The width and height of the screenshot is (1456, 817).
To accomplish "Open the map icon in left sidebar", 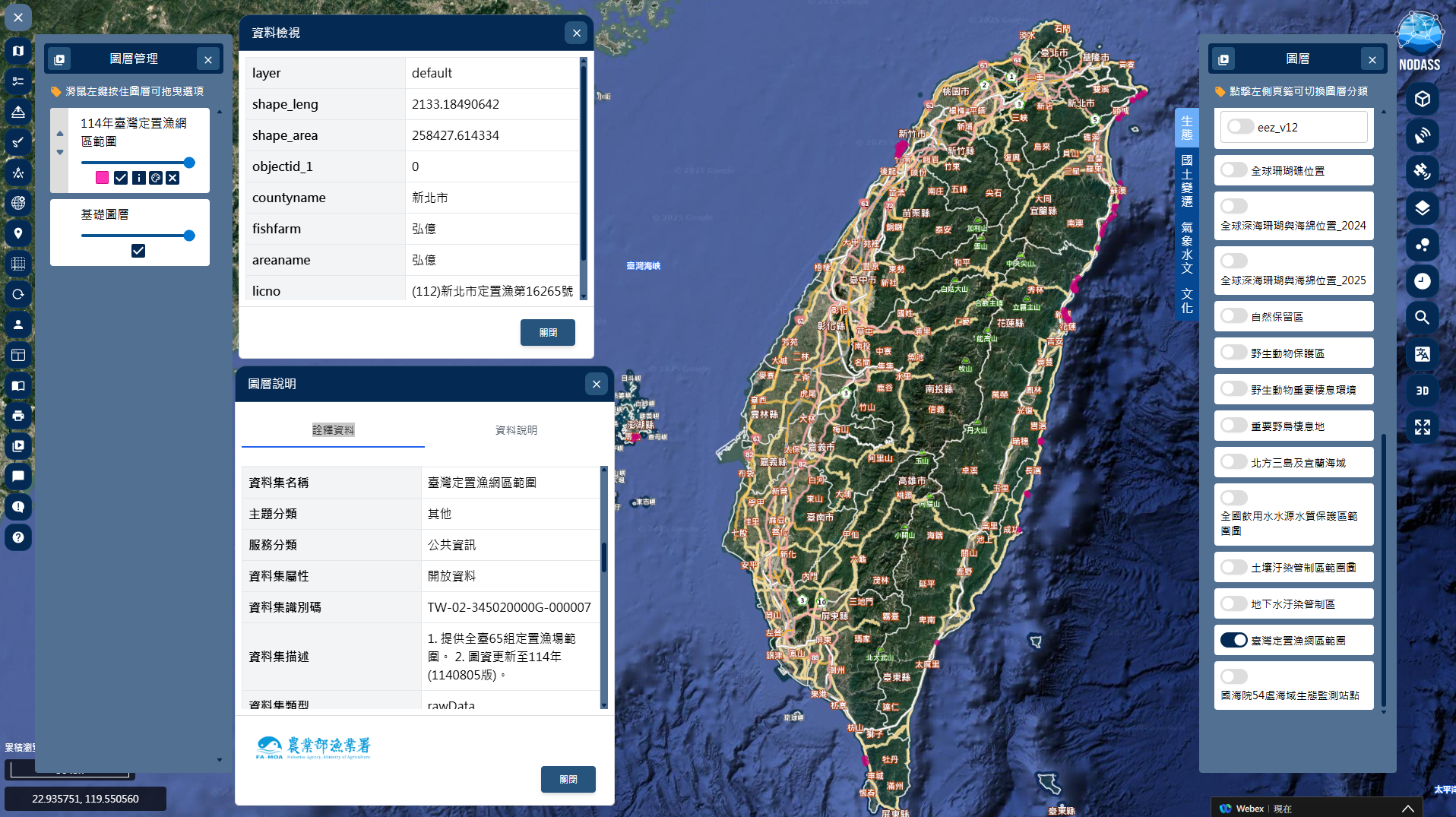I will point(18,51).
